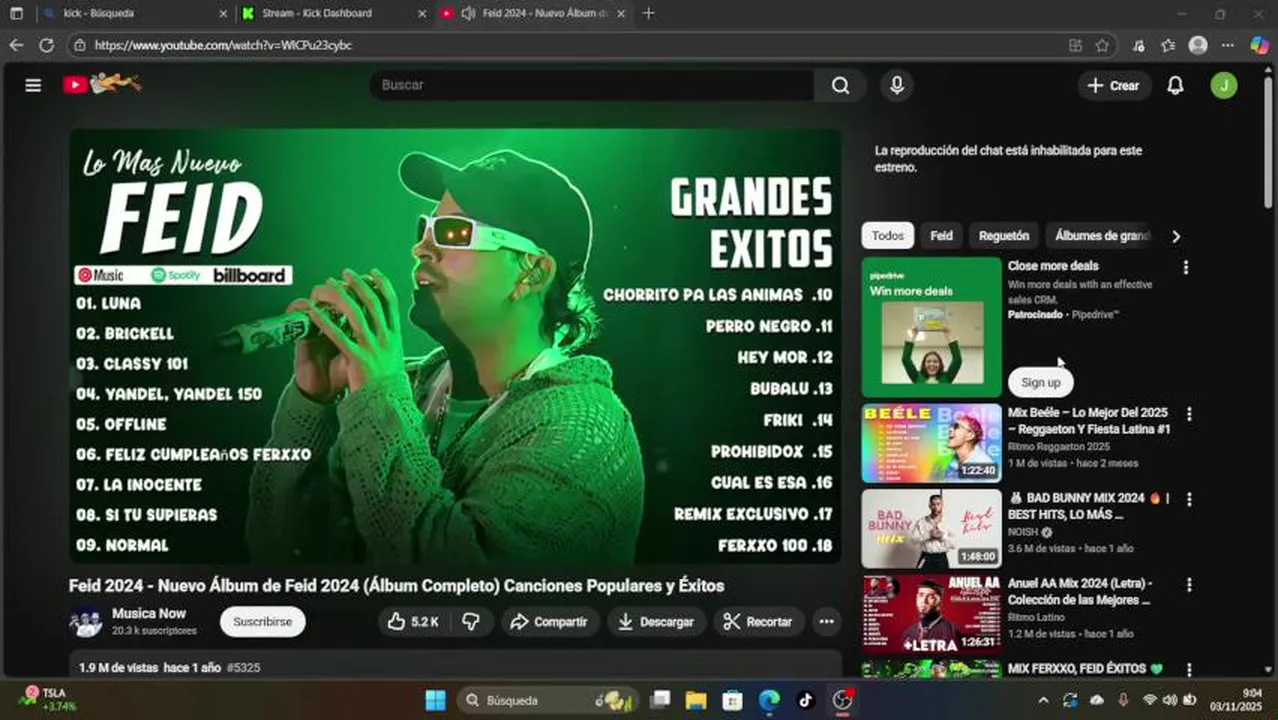This screenshot has width=1278, height=720.
Task: Open the TSLA stock widget
Action: pyautogui.click(x=48, y=699)
